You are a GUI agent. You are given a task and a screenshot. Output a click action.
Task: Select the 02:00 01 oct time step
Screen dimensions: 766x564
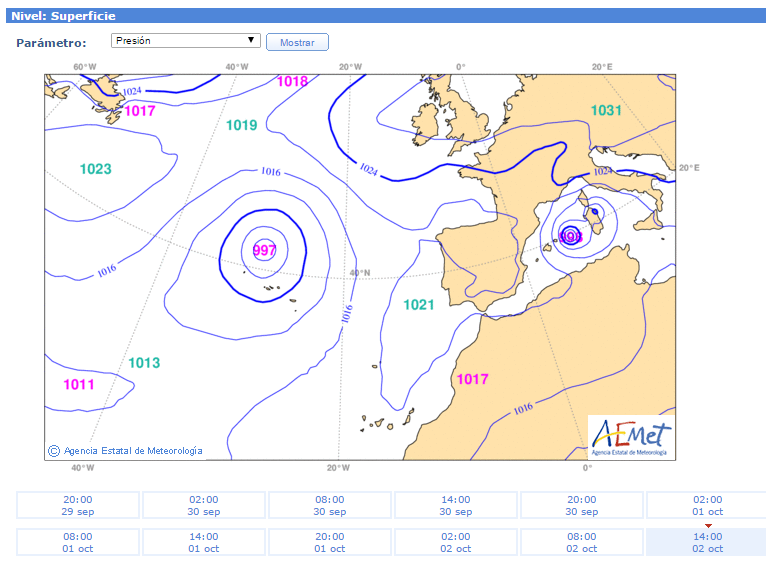pyautogui.click(x=707, y=505)
